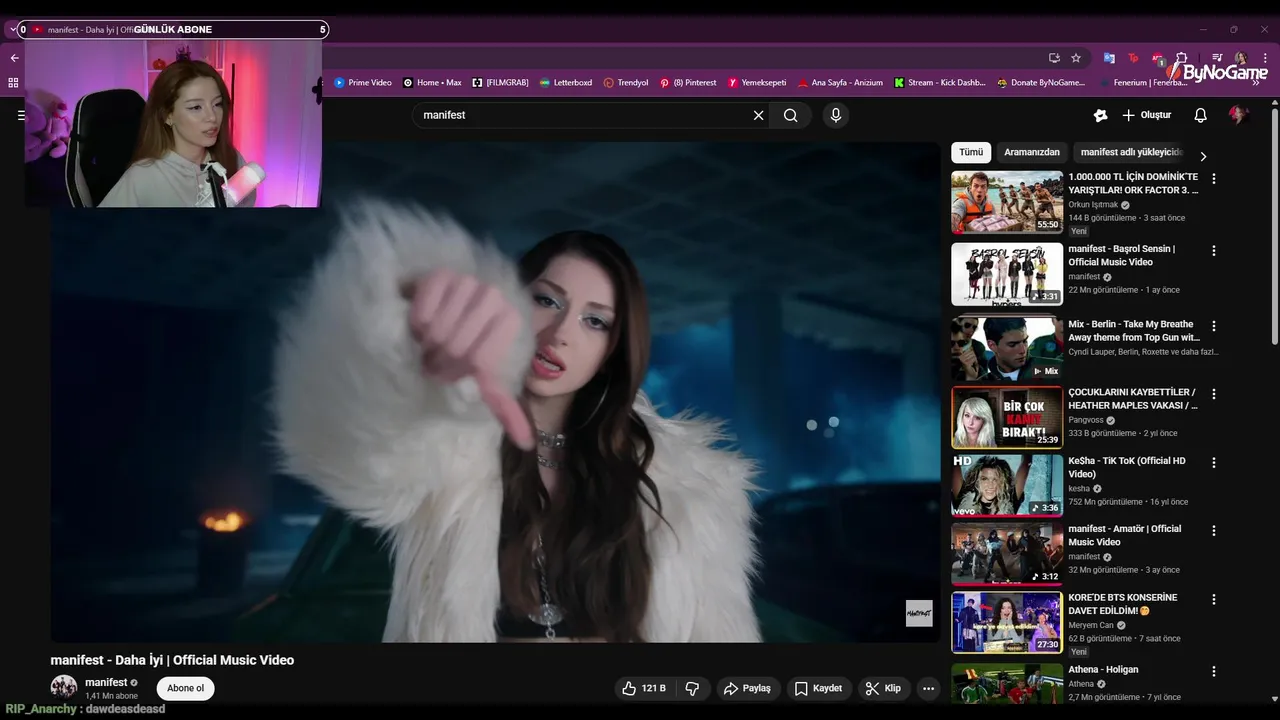Image resolution: width=1280 pixels, height=720 pixels.
Task: Open options menu for Başrol Sensin video
Action: 1214,251
